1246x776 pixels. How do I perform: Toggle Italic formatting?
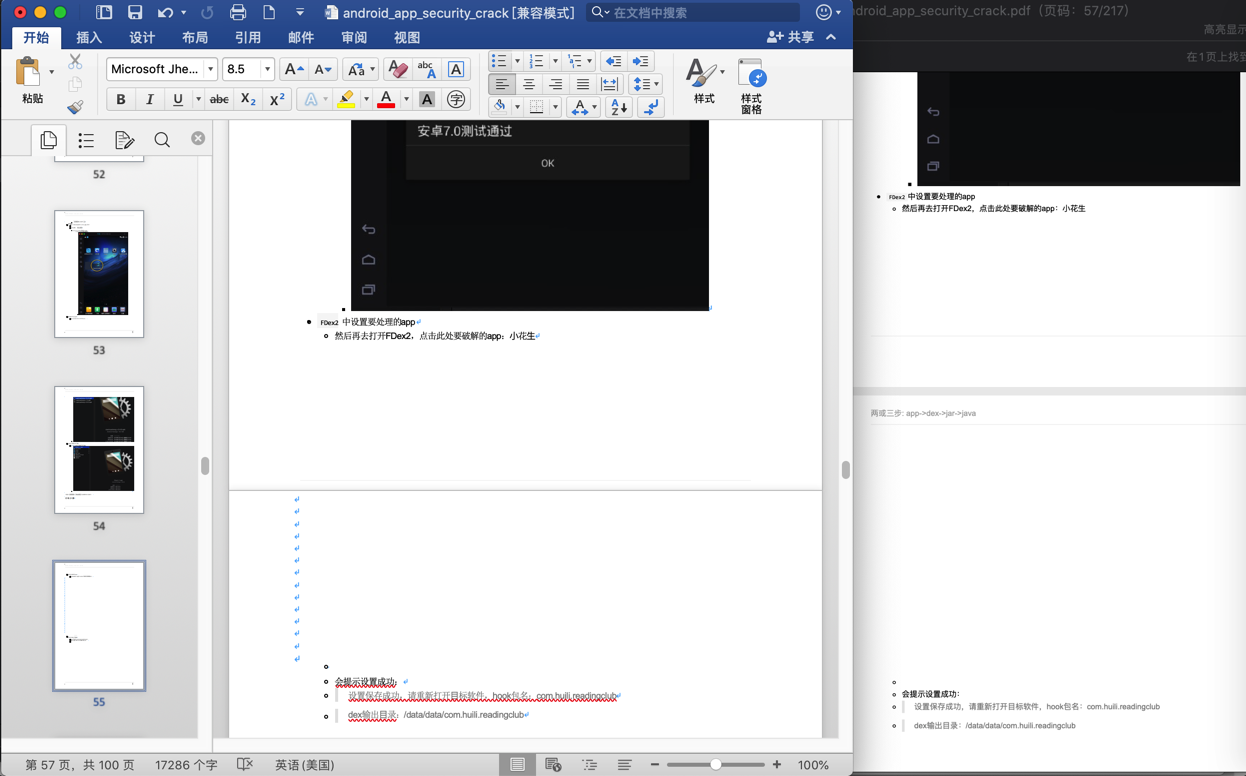(150, 100)
